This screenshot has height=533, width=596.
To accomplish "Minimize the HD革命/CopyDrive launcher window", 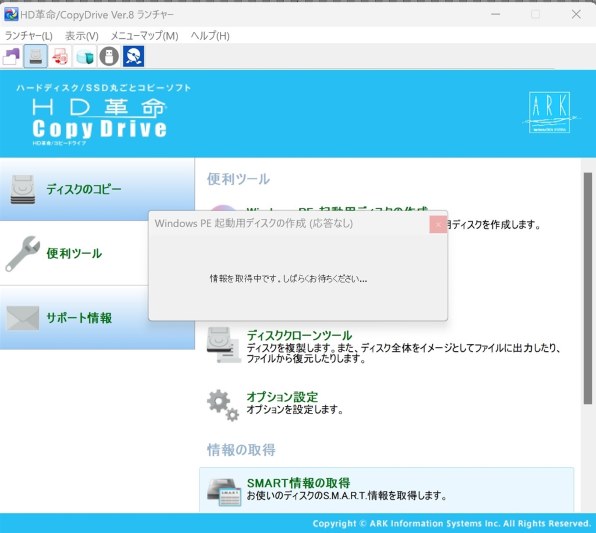I will [495, 14].
